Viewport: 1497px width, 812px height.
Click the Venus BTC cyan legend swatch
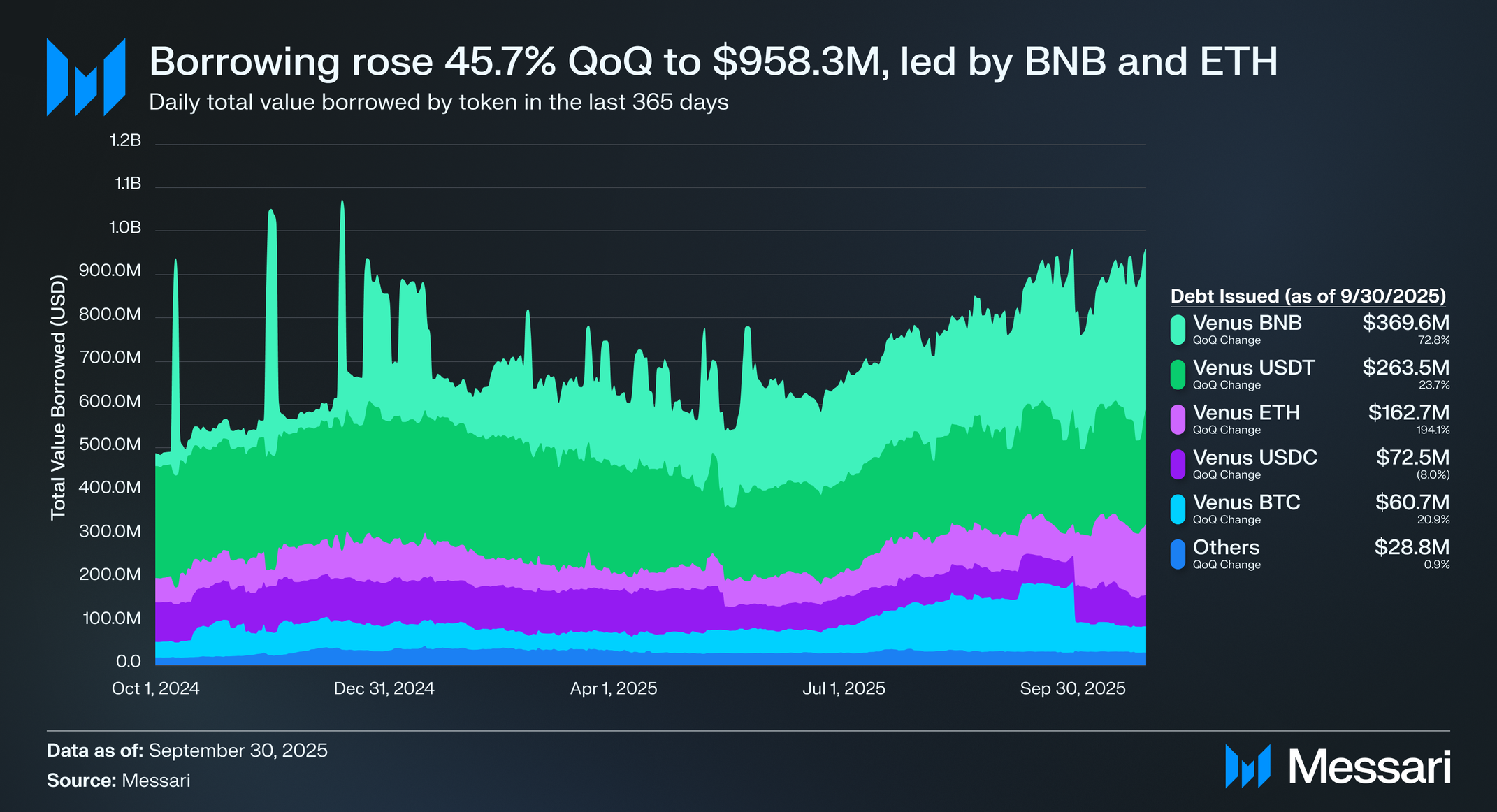[x=1178, y=509]
